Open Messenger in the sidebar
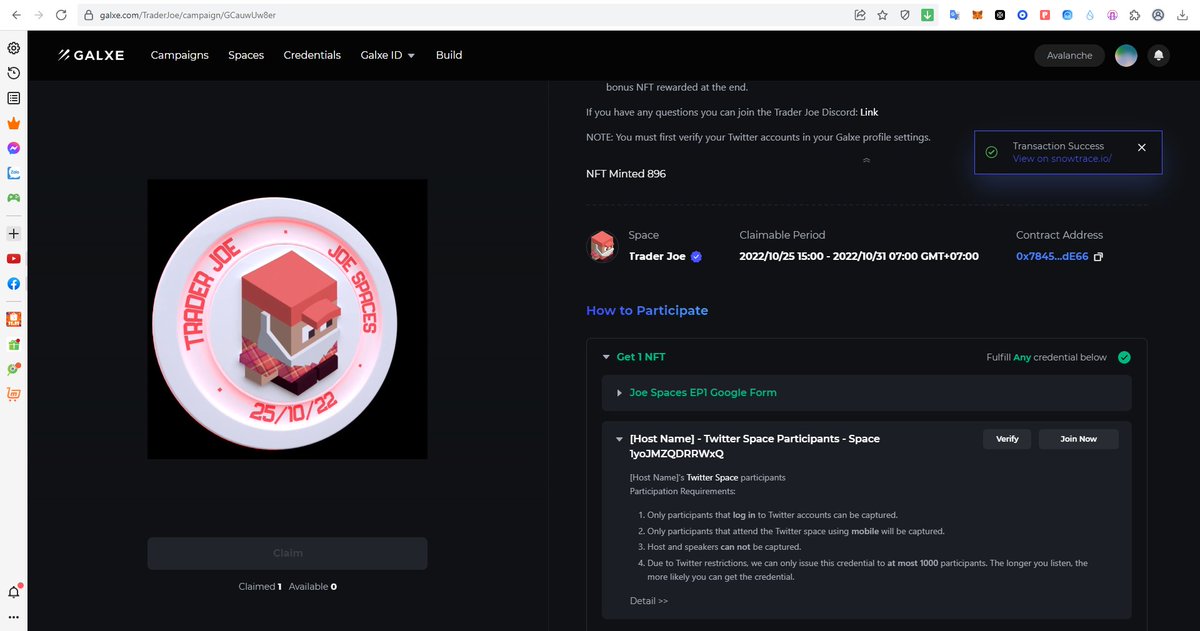Viewport: 1200px width, 631px height. 14,148
